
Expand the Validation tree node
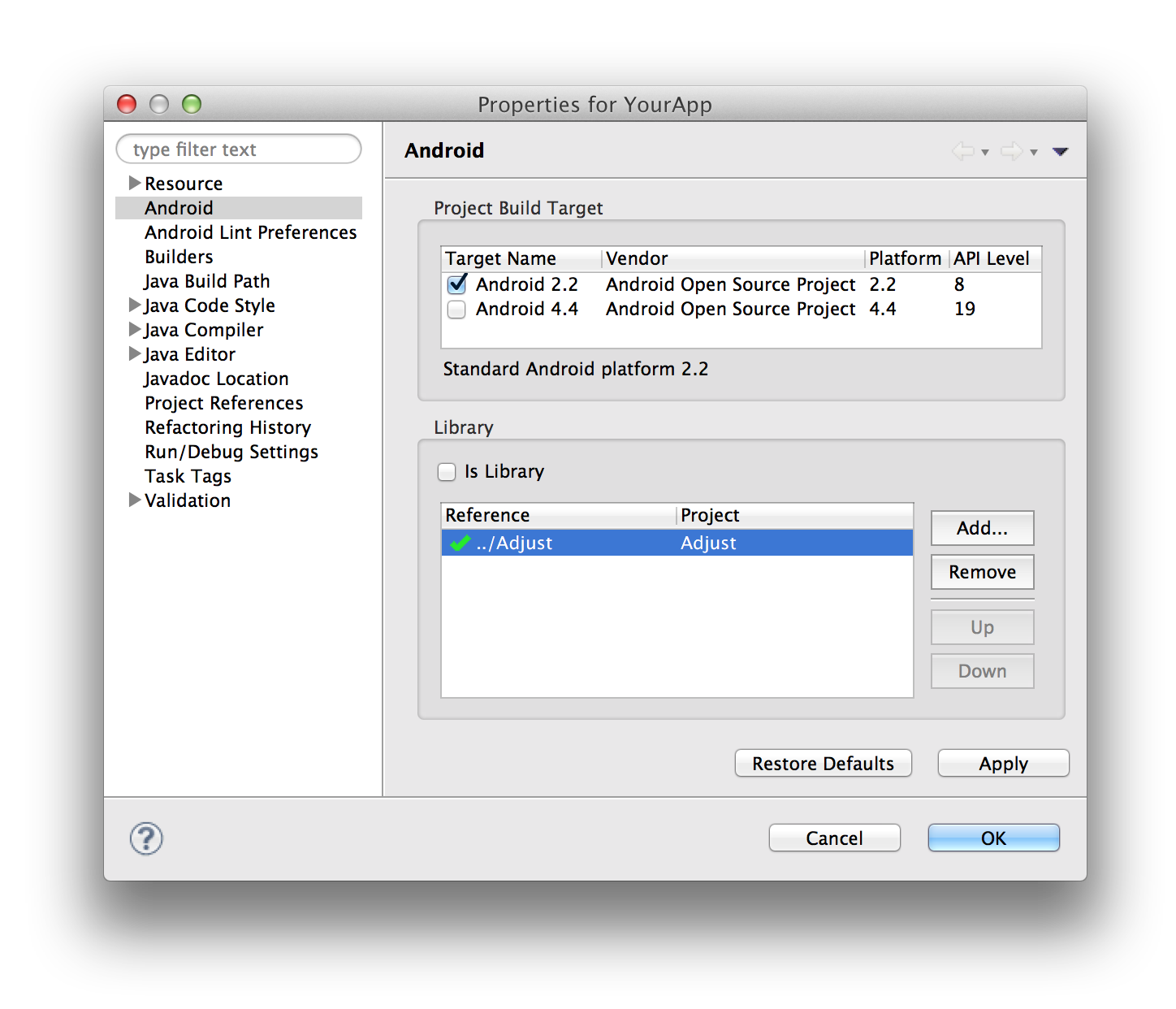135,500
